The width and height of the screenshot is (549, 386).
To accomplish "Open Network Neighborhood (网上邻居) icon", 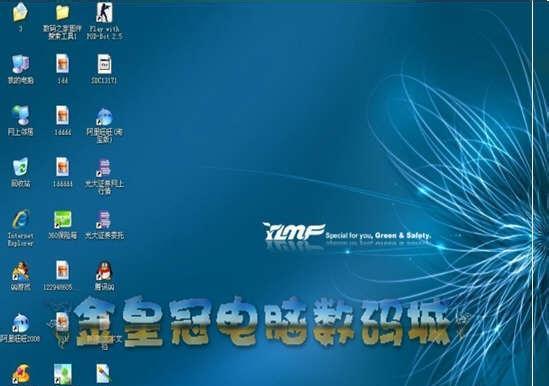I will click(x=21, y=115).
